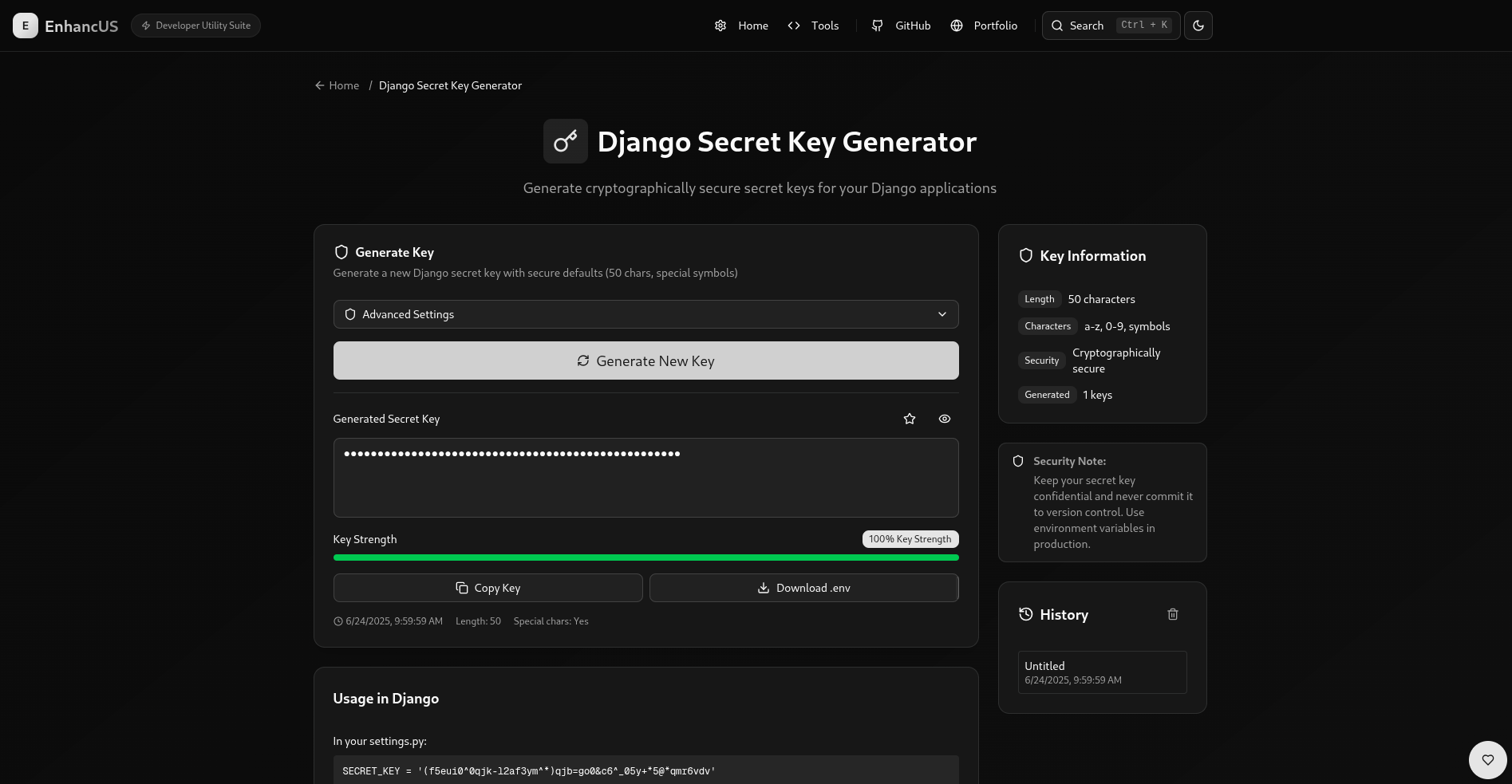Select Home from the navigation bar
Screen dimensions: 1512x784
[752, 25]
